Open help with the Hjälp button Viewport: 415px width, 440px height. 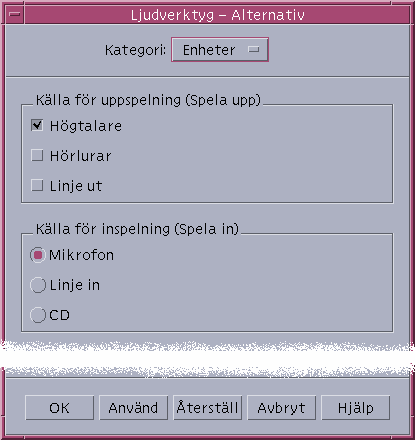coord(356,408)
